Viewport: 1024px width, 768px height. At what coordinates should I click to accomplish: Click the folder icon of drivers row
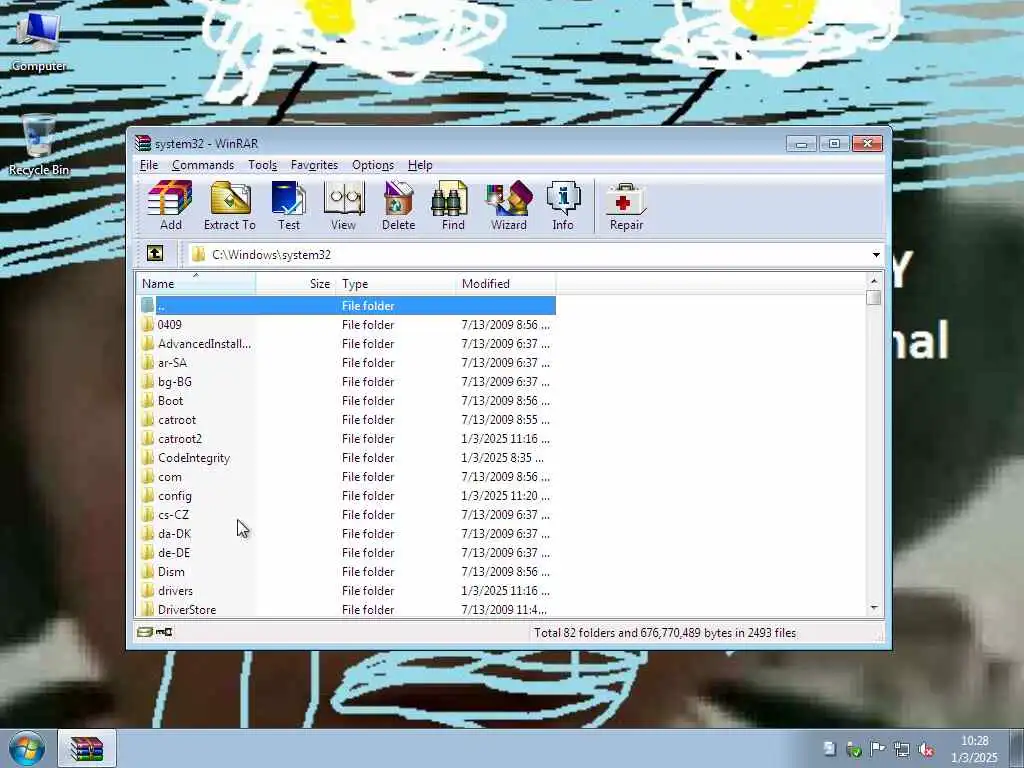point(148,590)
